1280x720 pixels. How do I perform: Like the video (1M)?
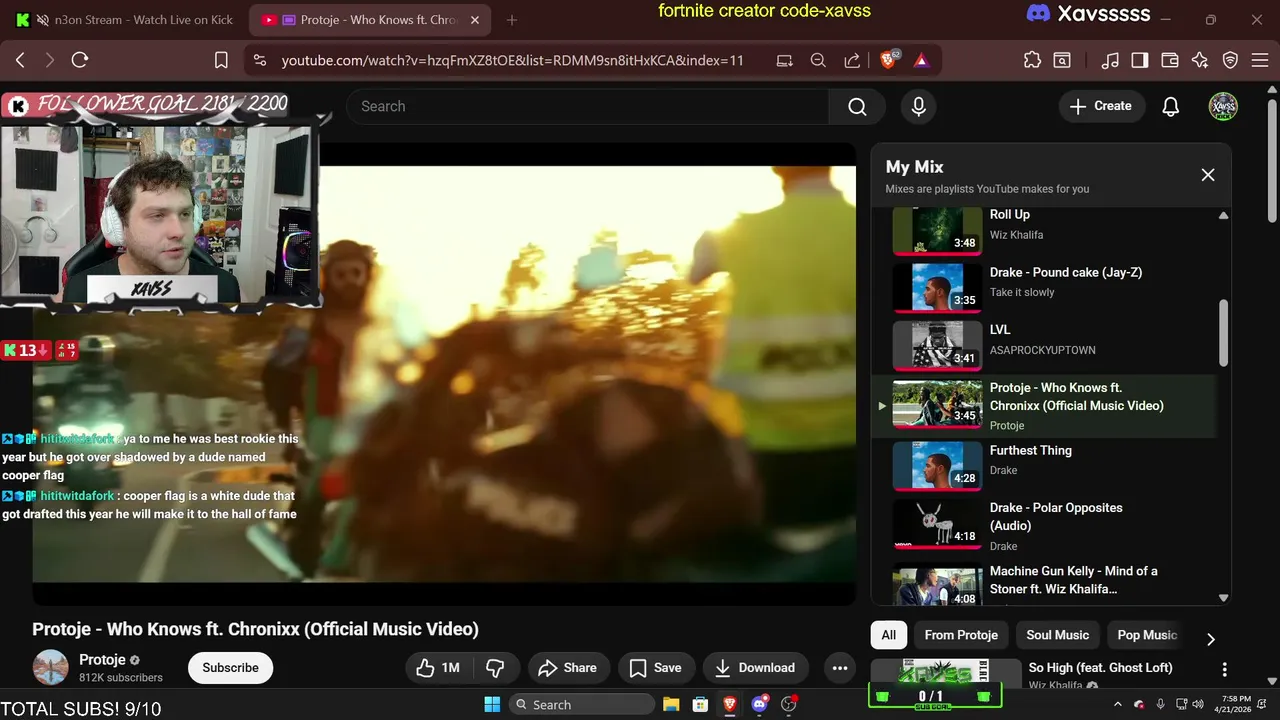pos(438,668)
